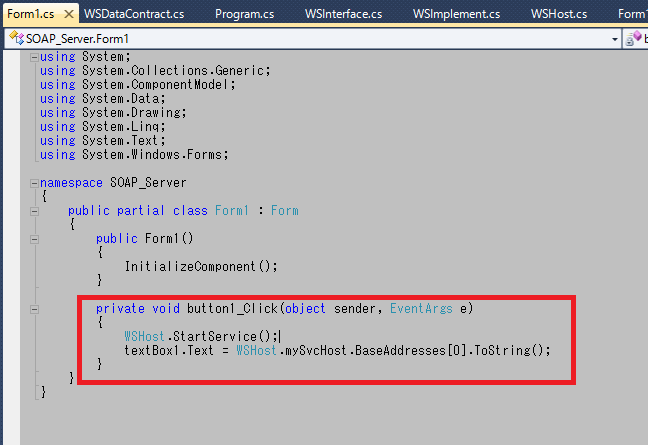The width and height of the screenshot is (648, 445).
Task: Click the InitializeComponent() call in code
Action: 200,266
